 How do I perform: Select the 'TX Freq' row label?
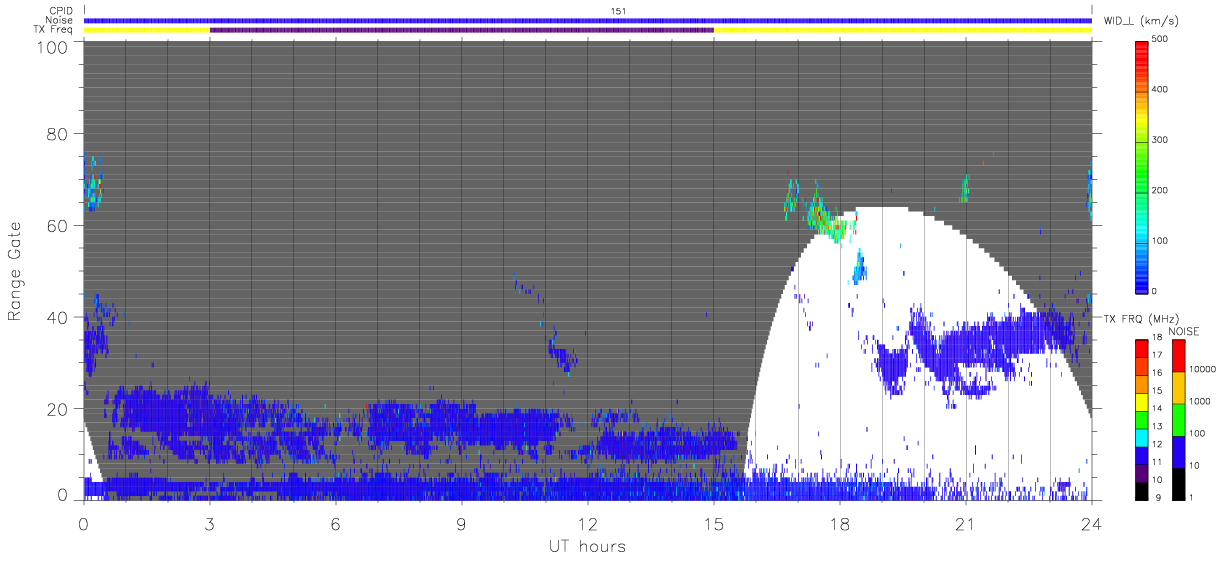55,29
